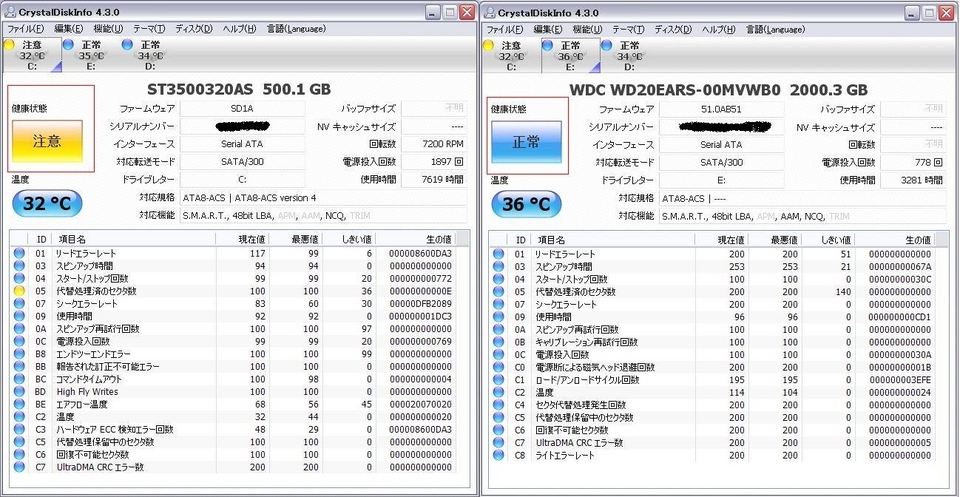
Task: Click スピンアップ再試行回数 row name, right window
Action: tap(577, 329)
